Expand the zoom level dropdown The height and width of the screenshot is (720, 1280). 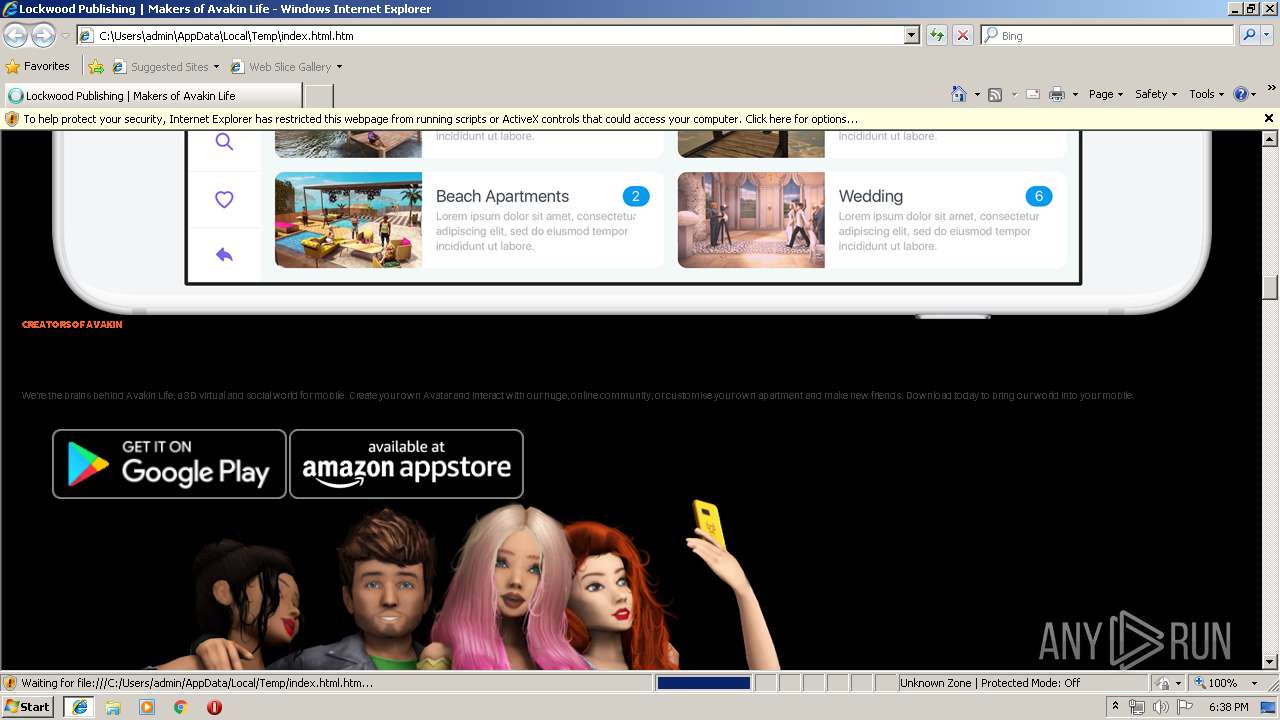tap(1254, 683)
